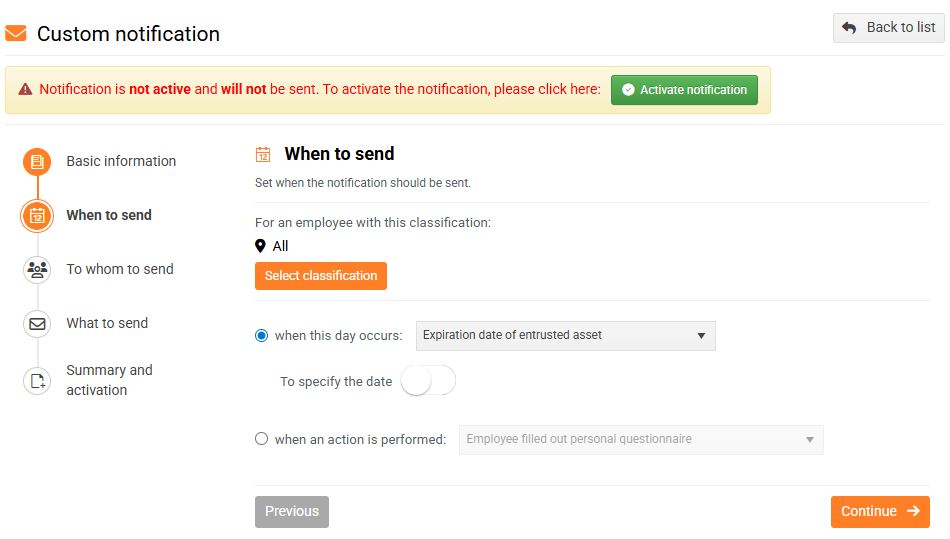Click the What to send envelope icon
This screenshot has height=539, width=950.
click(37, 324)
